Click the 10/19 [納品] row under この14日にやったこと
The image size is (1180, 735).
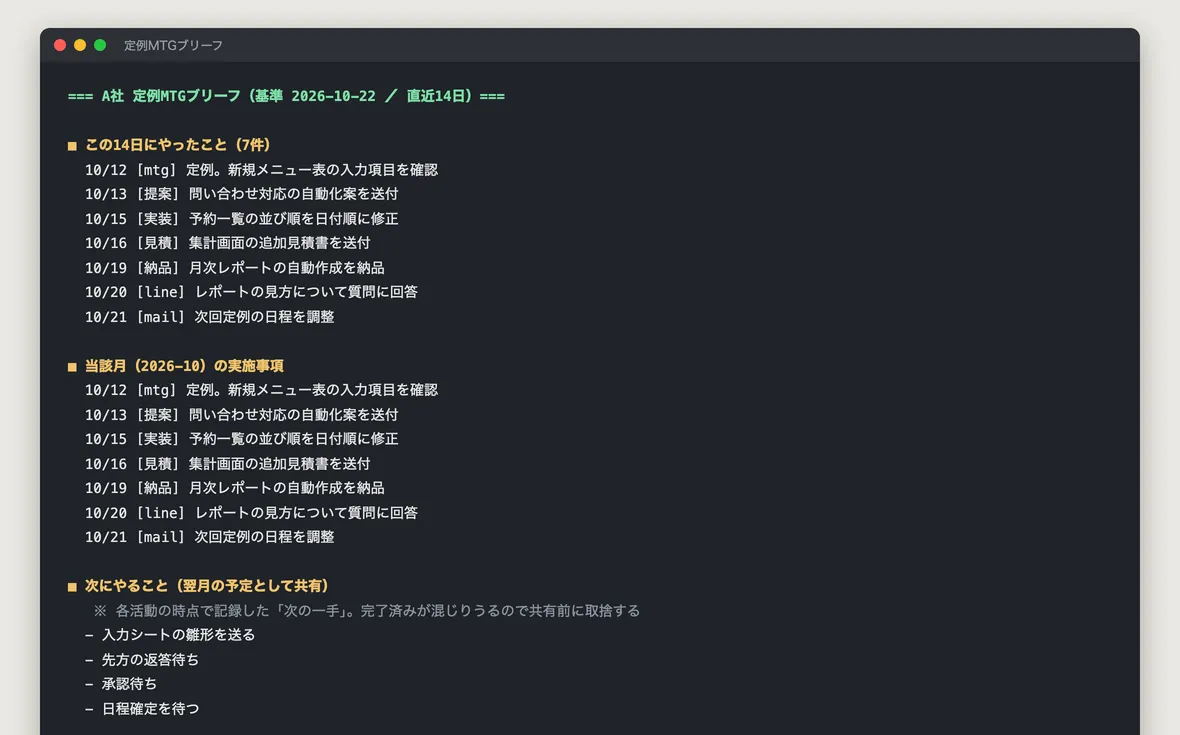click(x=235, y=268)
